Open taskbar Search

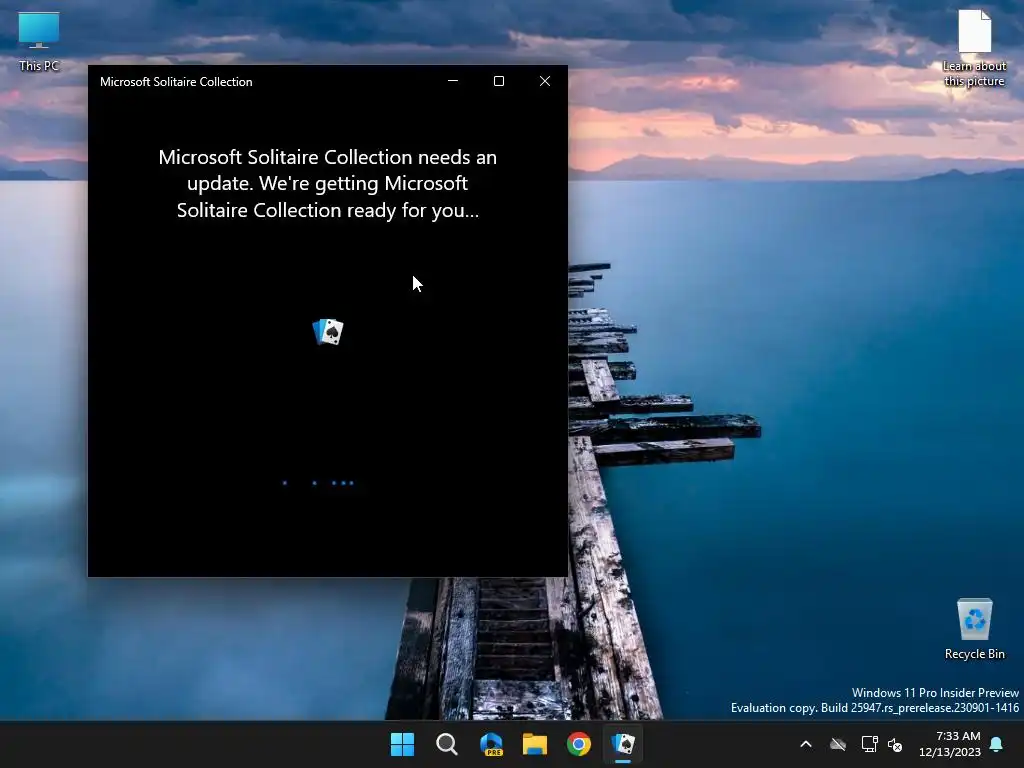(447, 744)
